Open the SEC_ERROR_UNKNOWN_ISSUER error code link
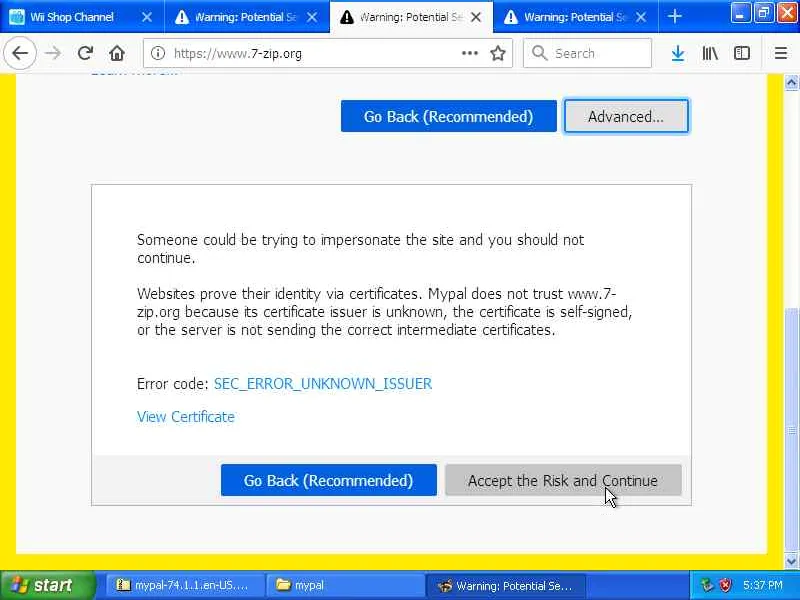 pyautogui.click(x=322, y=384)
